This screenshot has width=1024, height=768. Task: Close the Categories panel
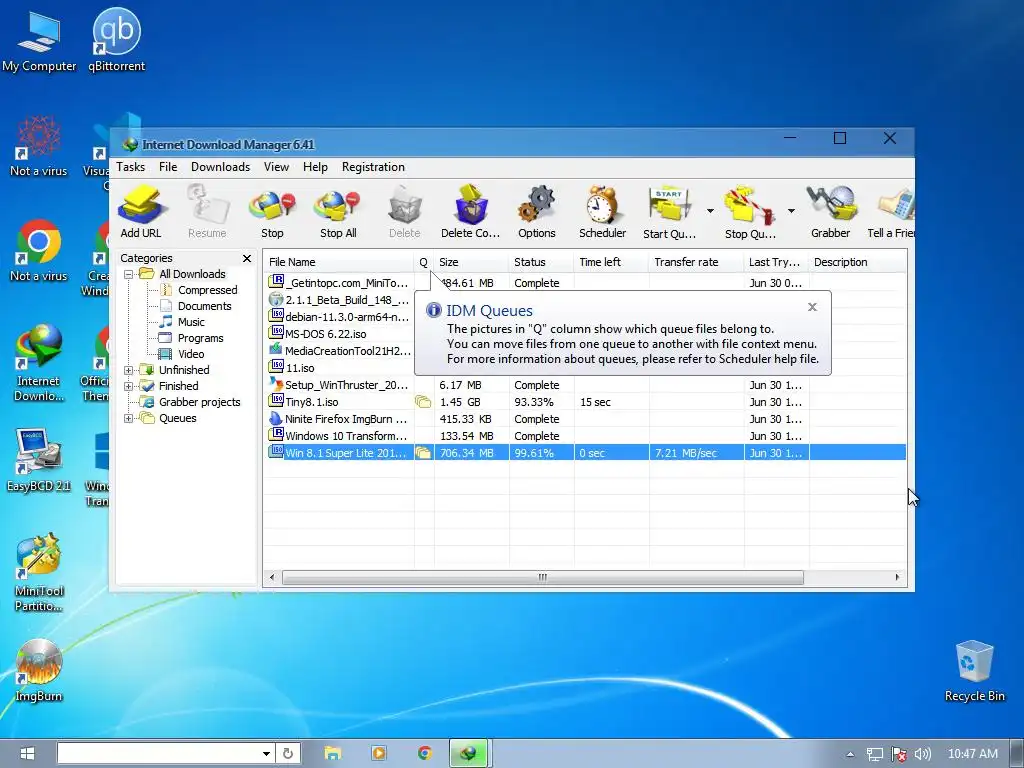(247, 259)
